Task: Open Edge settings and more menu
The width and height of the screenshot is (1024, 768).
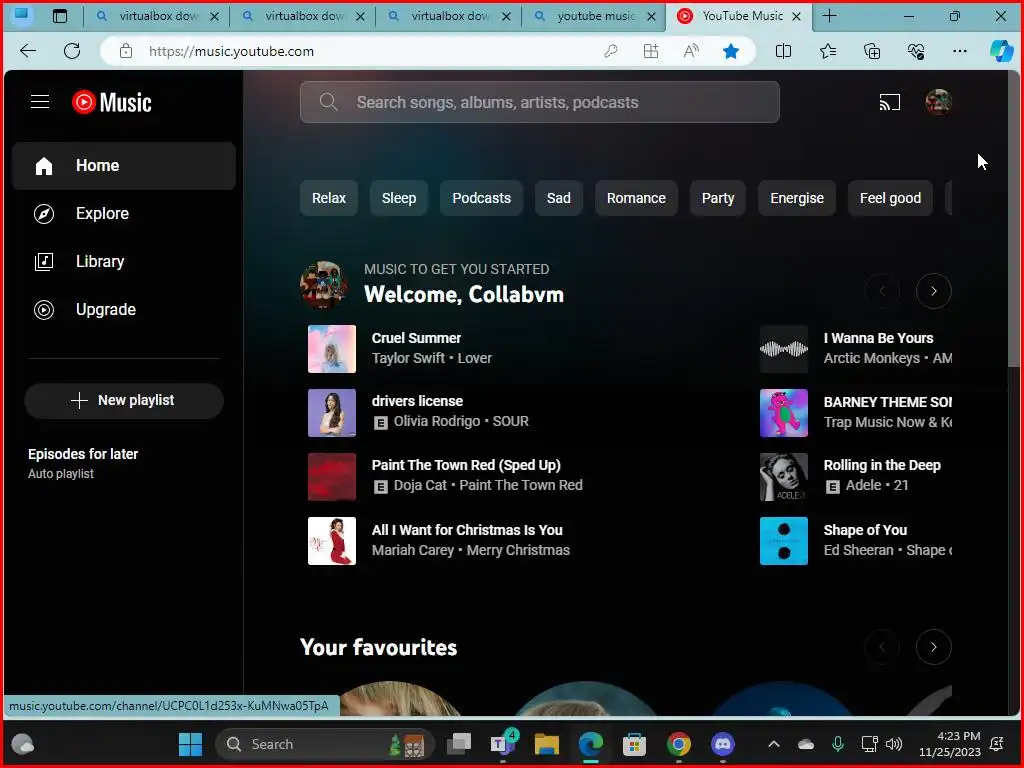Action: 959,51
